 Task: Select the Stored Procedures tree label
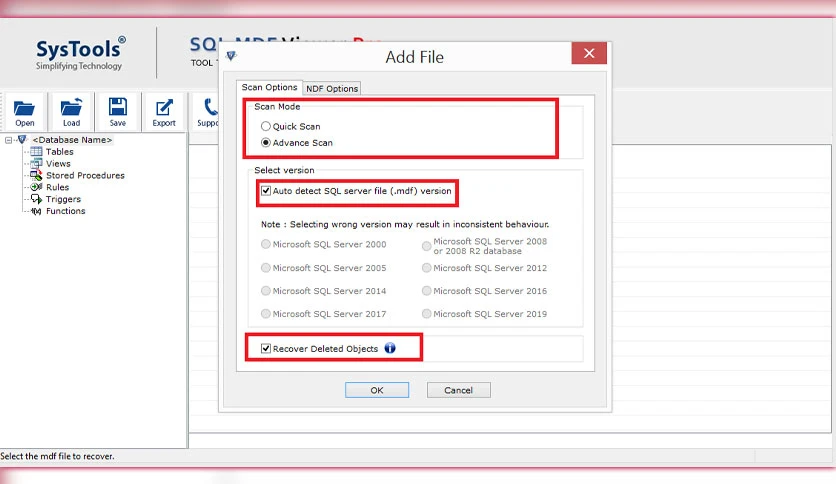click(85, 175)
